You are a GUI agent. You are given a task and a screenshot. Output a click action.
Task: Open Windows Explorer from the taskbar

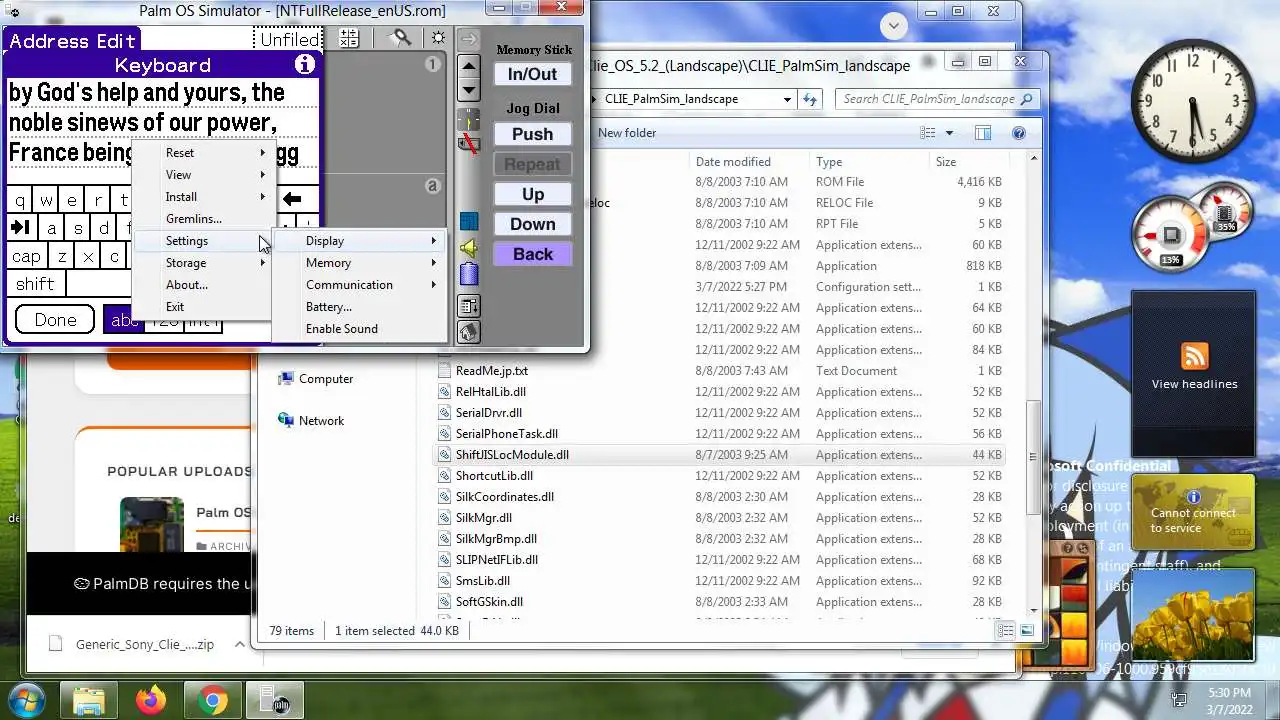[x=89, y=701]
